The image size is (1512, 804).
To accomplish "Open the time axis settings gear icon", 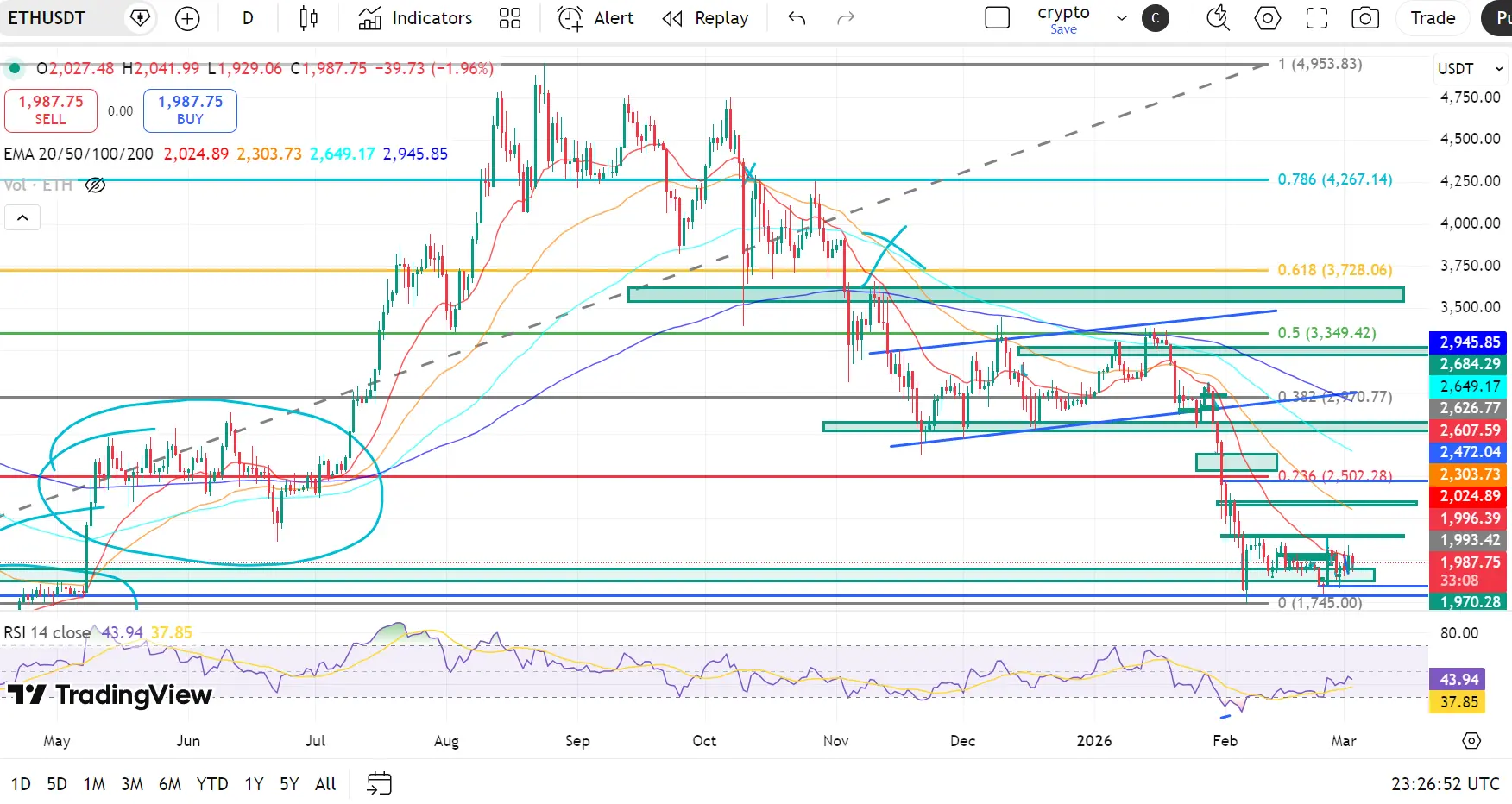I will pyautogui.click(x=1471, y=741).
